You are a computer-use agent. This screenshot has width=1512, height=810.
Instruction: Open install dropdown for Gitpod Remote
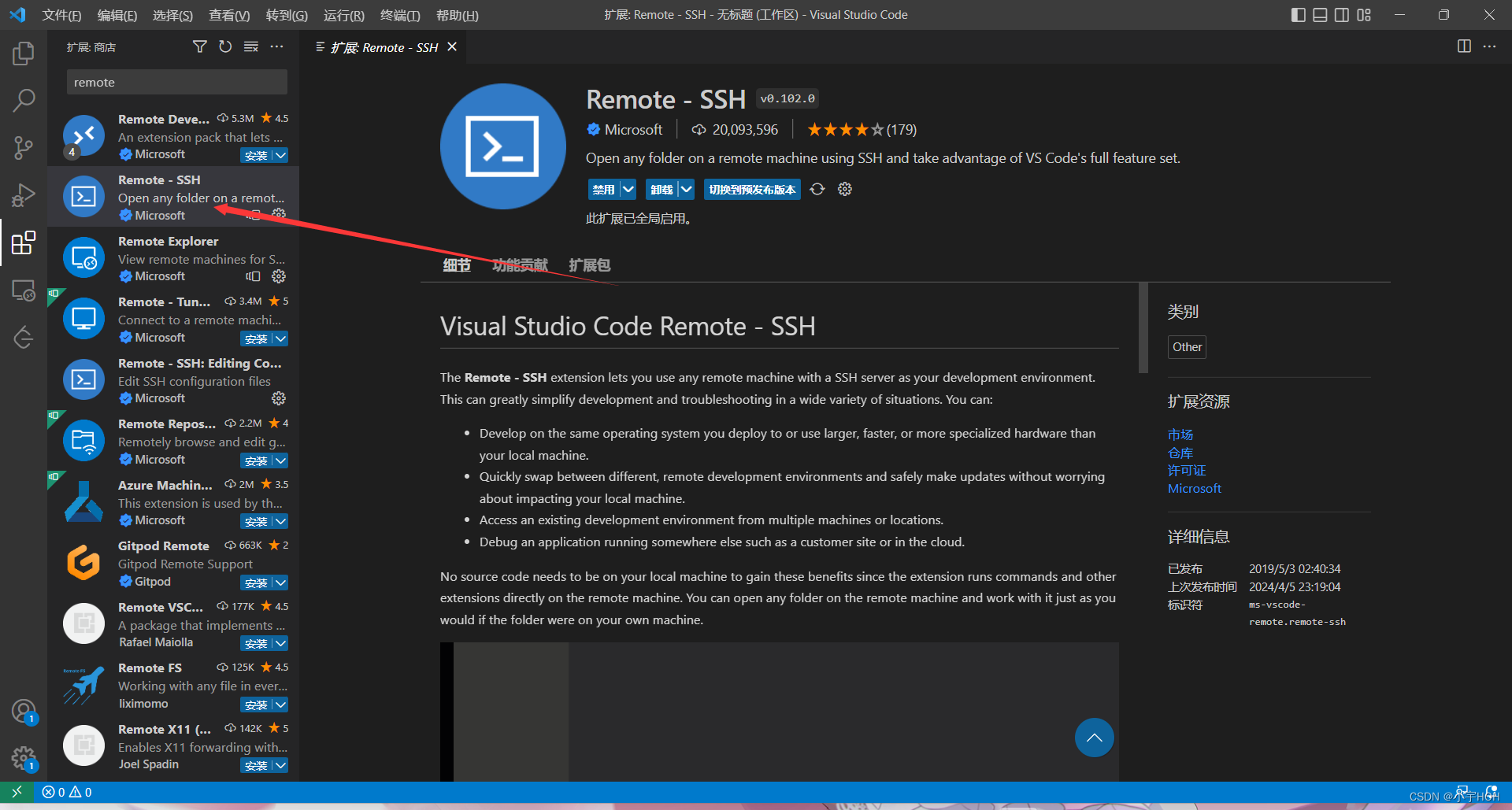click(280, 583)
